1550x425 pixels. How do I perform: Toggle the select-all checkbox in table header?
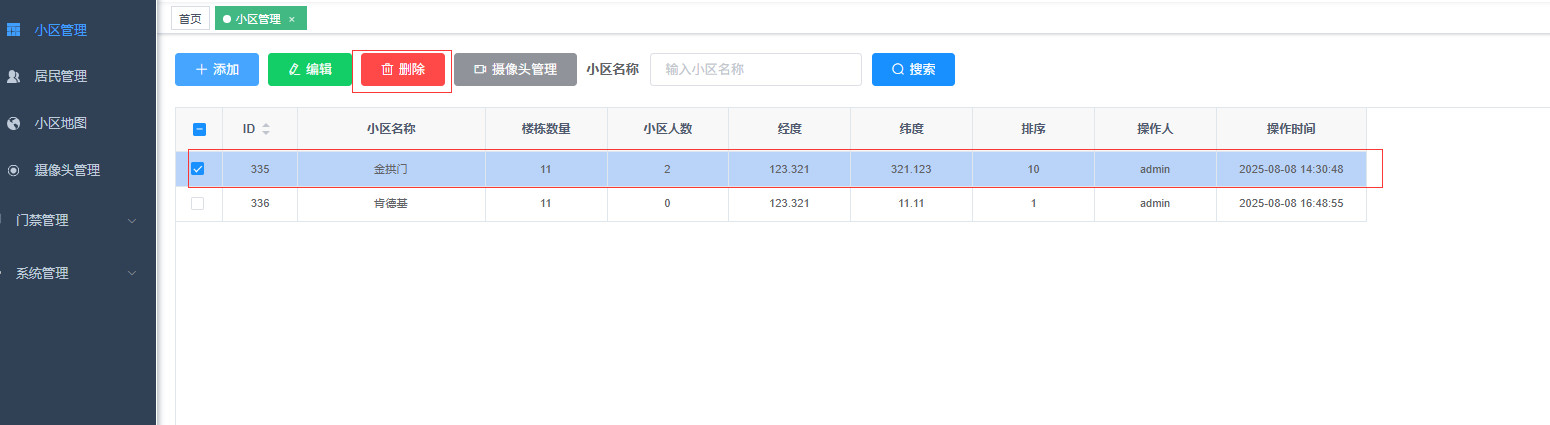(x=199, y=129)
